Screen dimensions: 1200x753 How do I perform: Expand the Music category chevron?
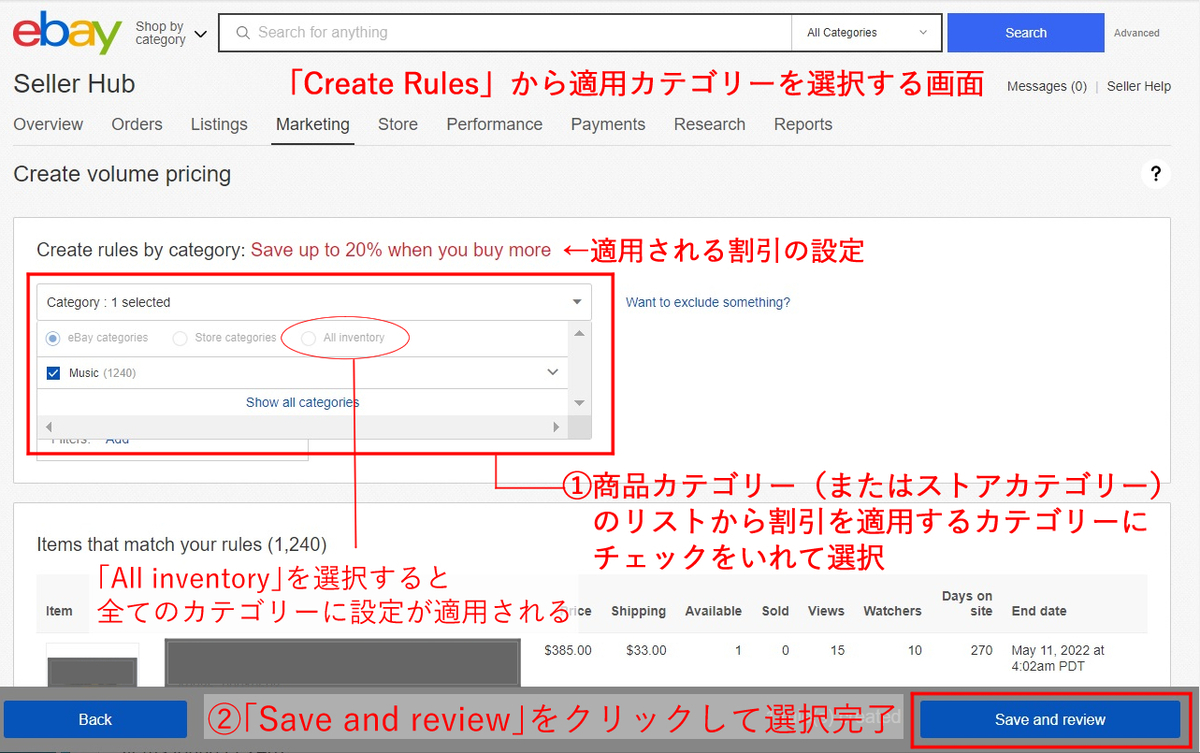pyautogui.click(x=552, y=372)
